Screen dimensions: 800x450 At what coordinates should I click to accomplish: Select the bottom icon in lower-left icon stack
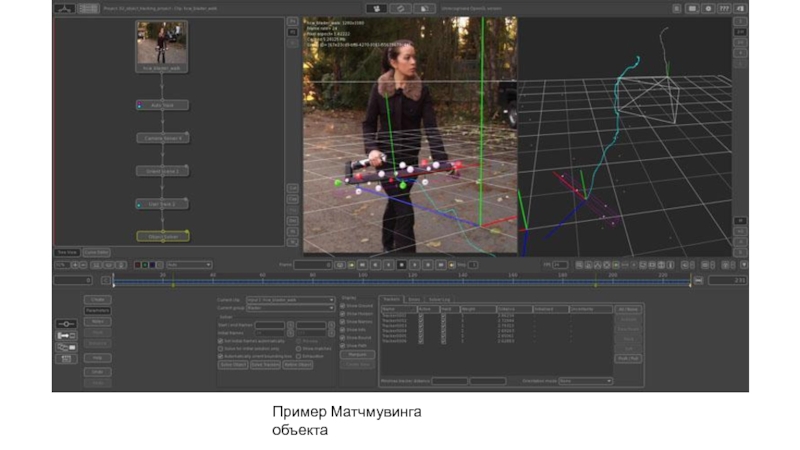tap(66, 359)
